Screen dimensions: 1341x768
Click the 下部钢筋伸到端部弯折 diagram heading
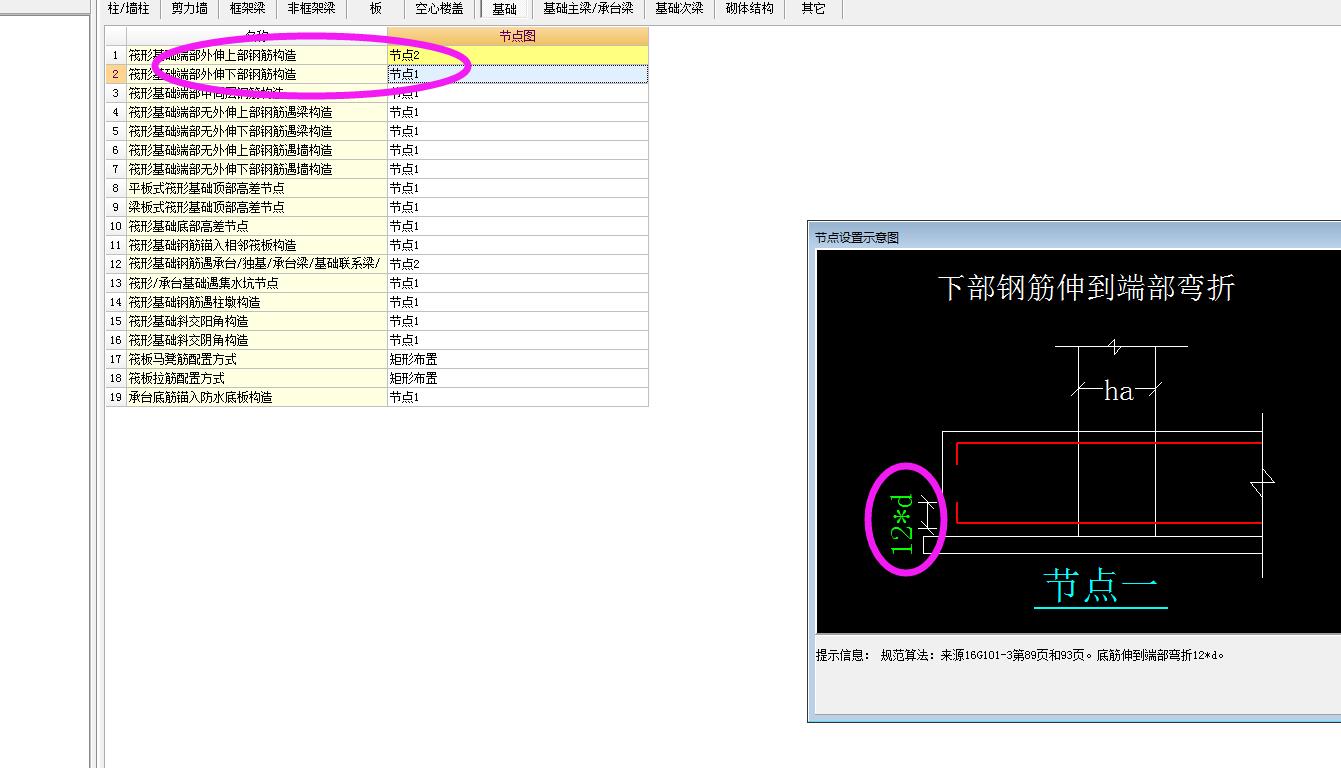point(1087,288)
